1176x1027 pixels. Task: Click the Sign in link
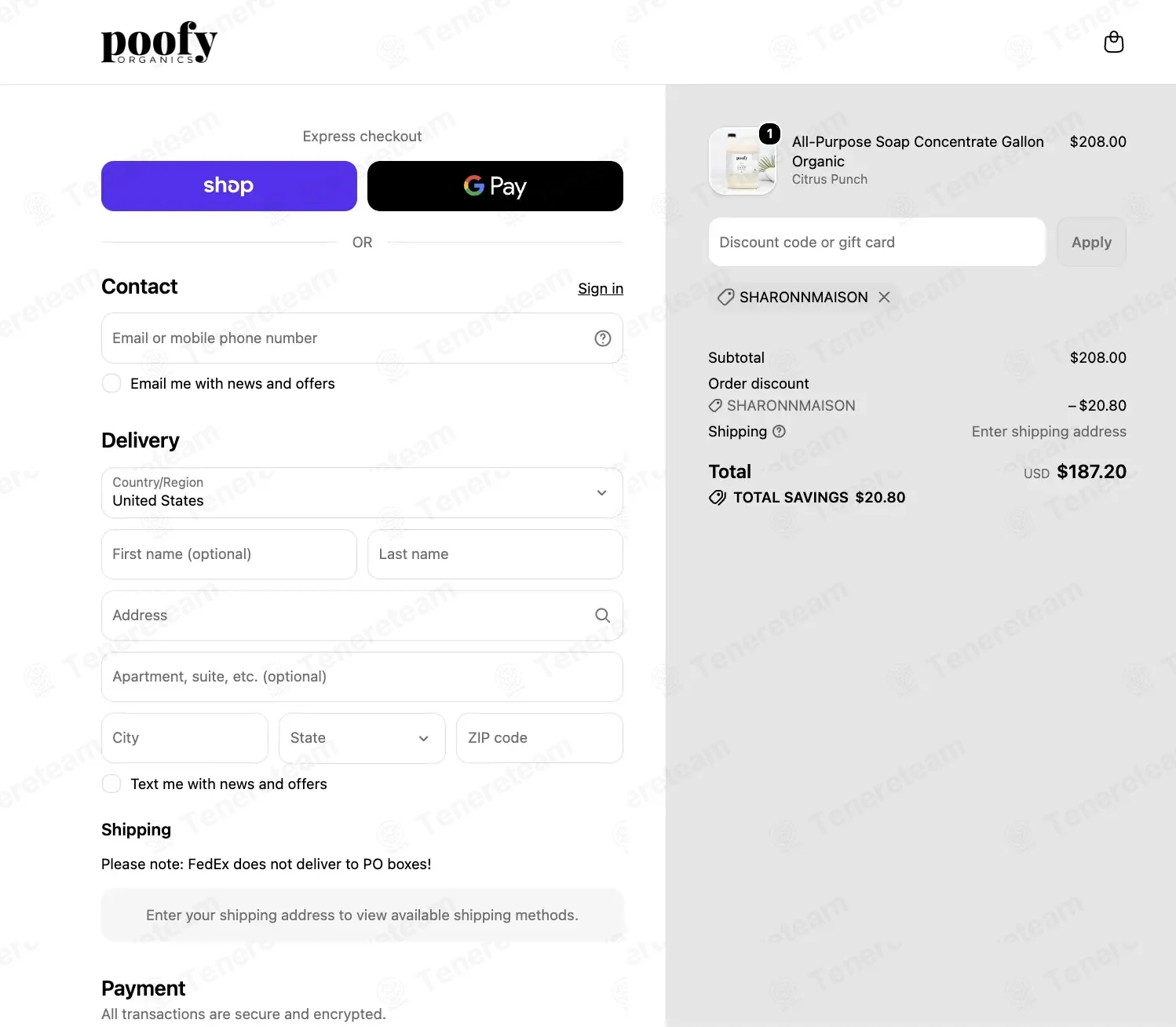click(x=601, y=288)
